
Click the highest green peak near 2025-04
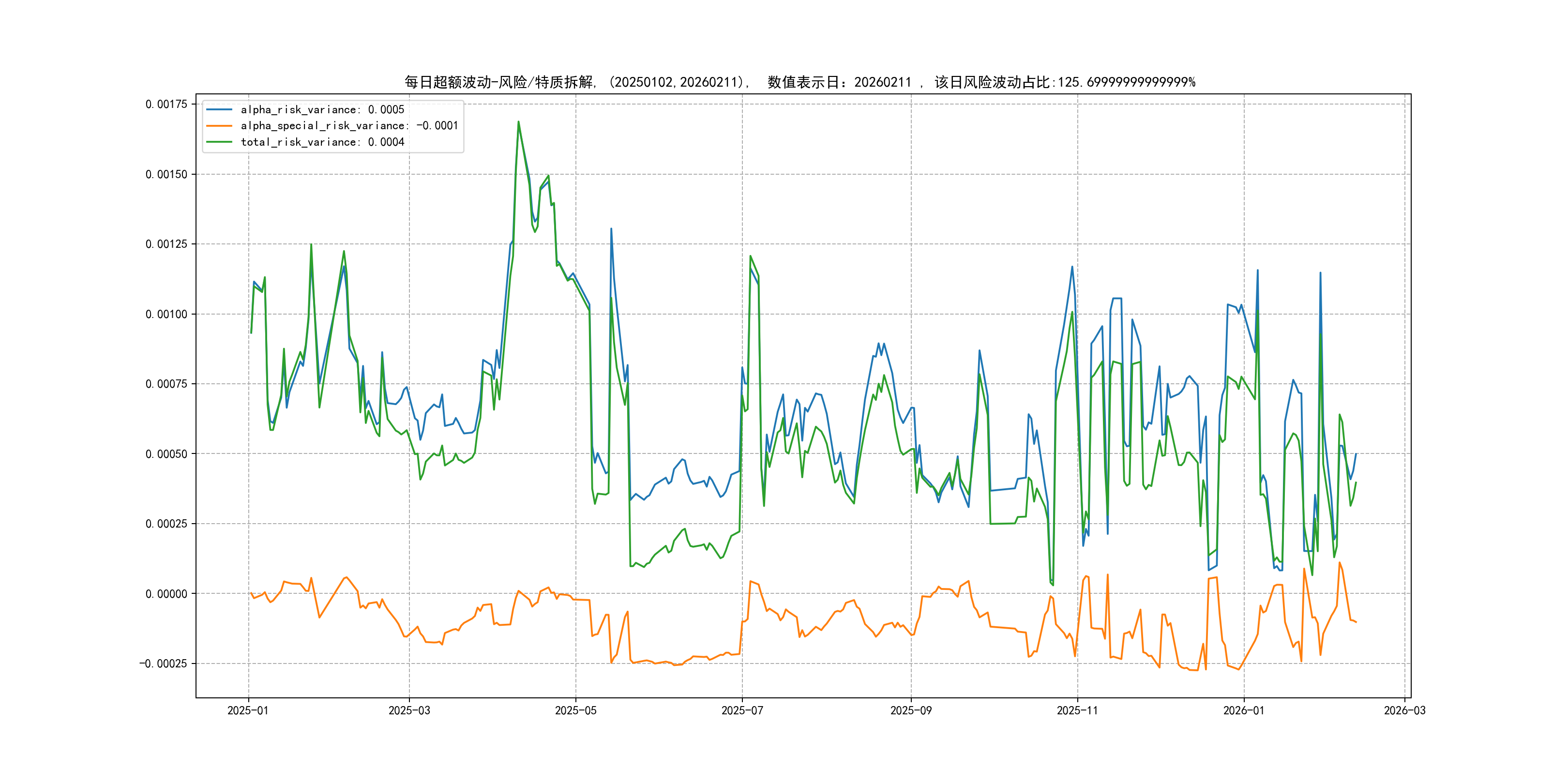point(519,122)
